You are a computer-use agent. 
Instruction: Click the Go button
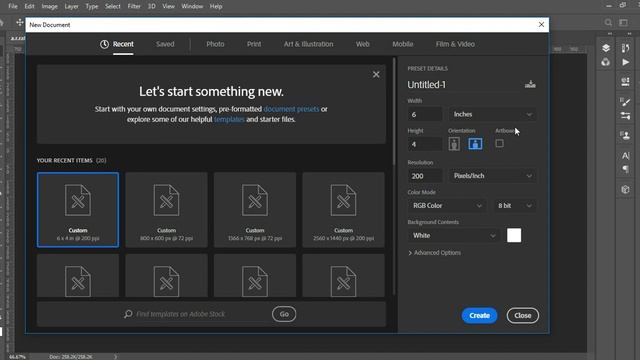point(284,314)
